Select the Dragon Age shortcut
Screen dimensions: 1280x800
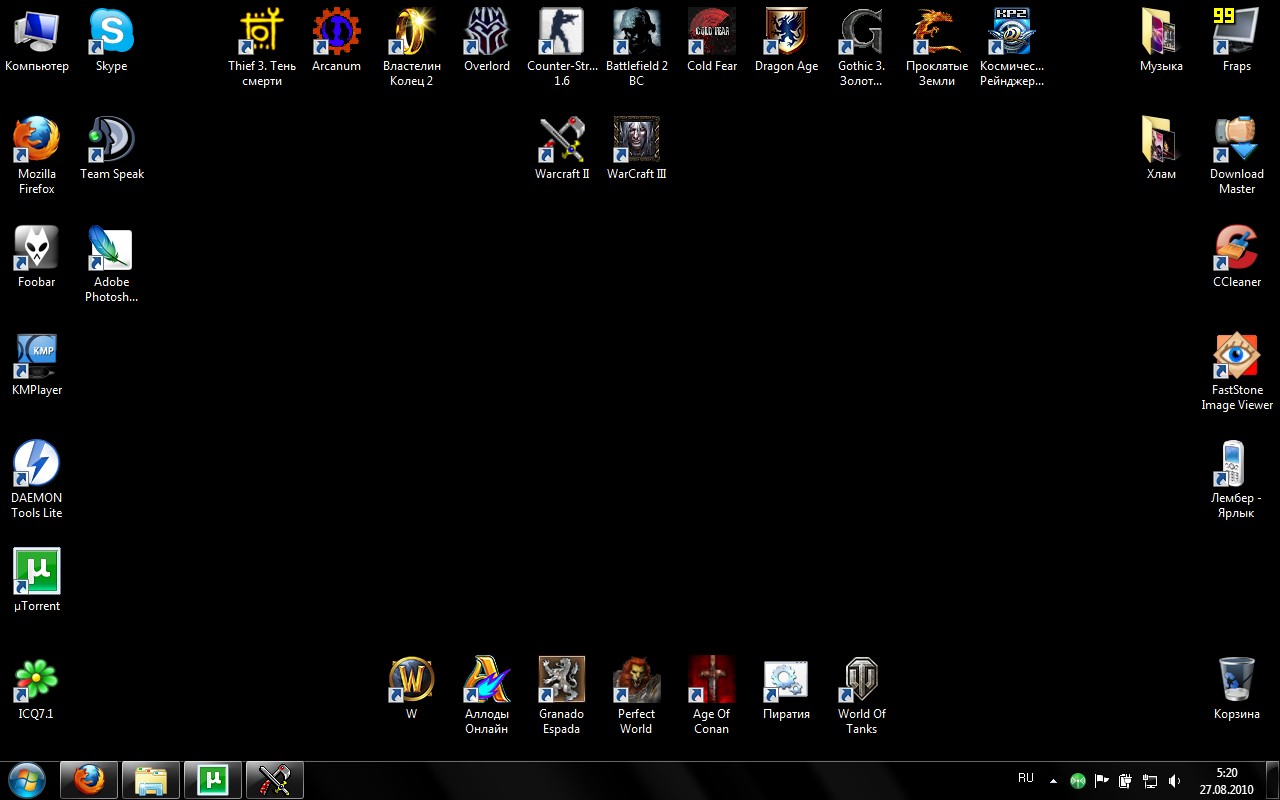coord(787,40)
